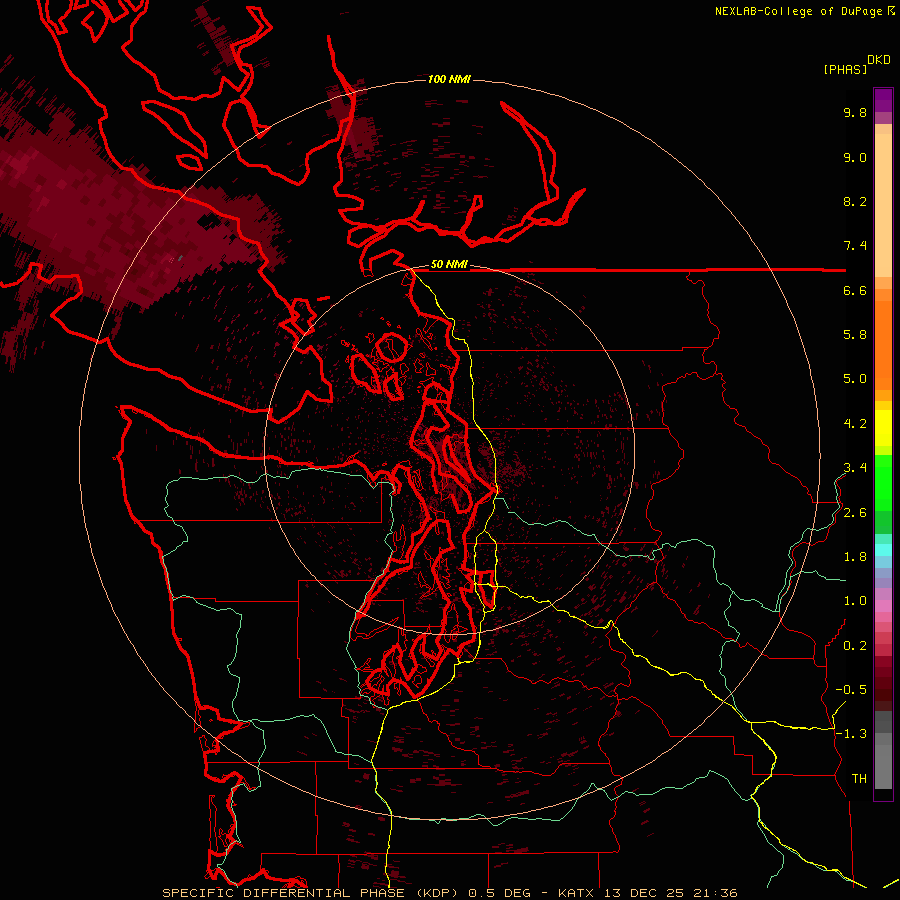The width and height of the screenshot is (900, 900).
Task: Pick the yellow band near 4.2
Action: (x=883, y=428)
